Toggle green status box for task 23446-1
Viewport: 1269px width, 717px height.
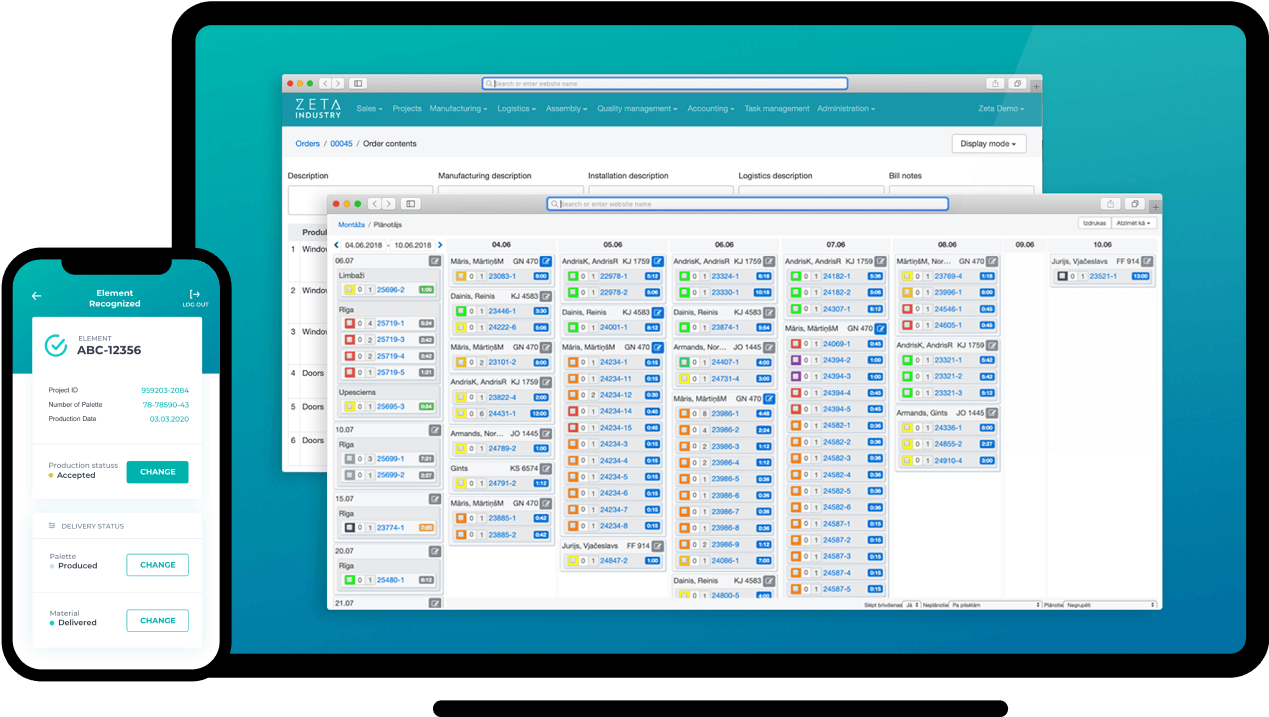(462, 311)
